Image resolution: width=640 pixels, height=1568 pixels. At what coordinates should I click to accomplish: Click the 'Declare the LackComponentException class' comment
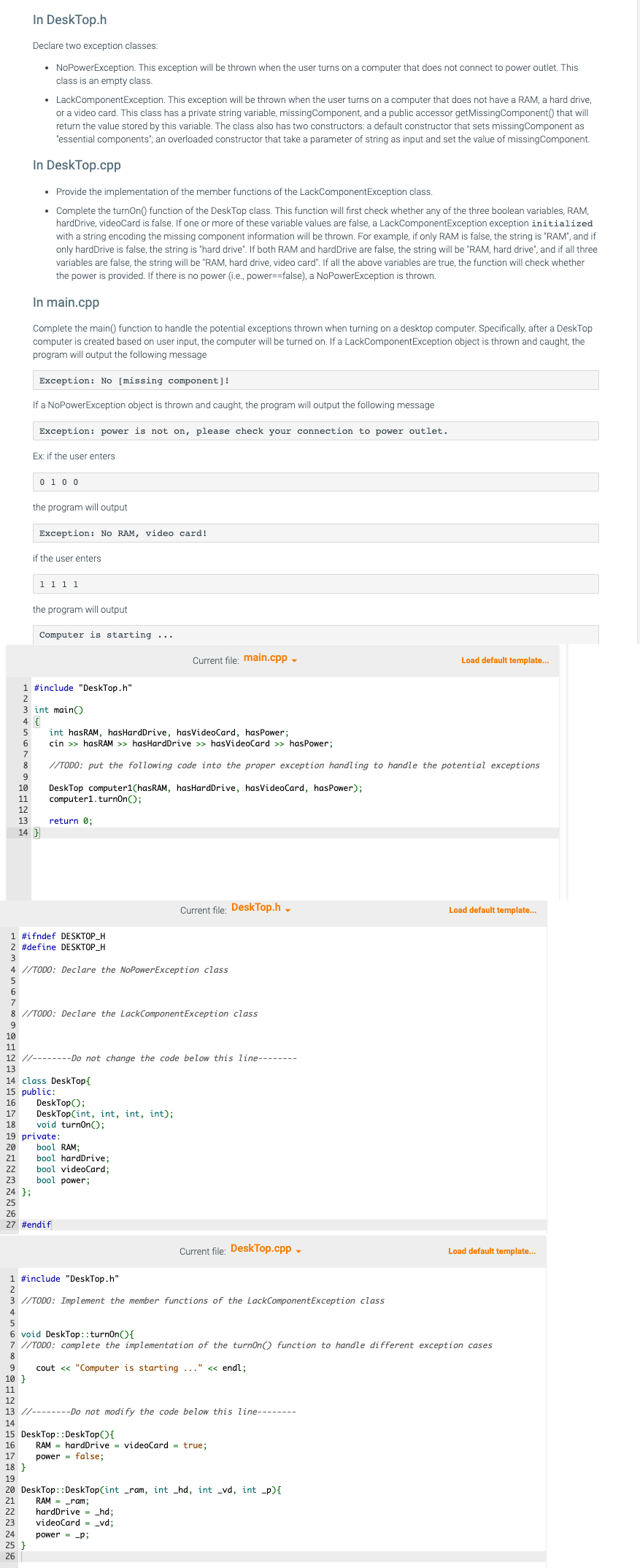139,1014
